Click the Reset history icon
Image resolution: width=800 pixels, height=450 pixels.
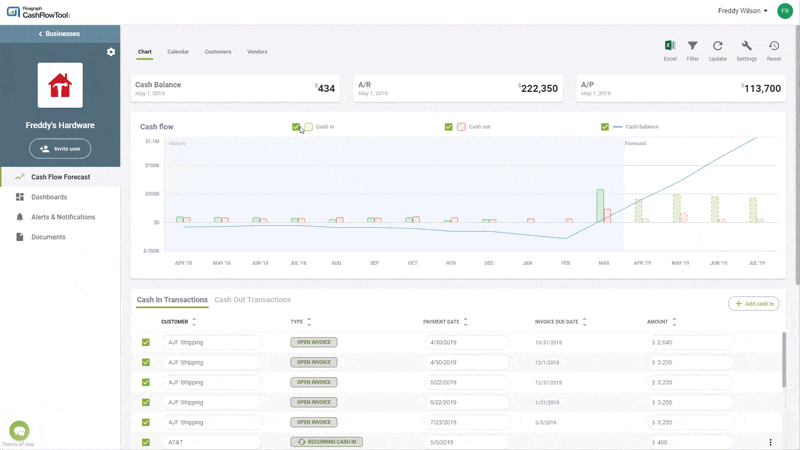pos(773,51)
